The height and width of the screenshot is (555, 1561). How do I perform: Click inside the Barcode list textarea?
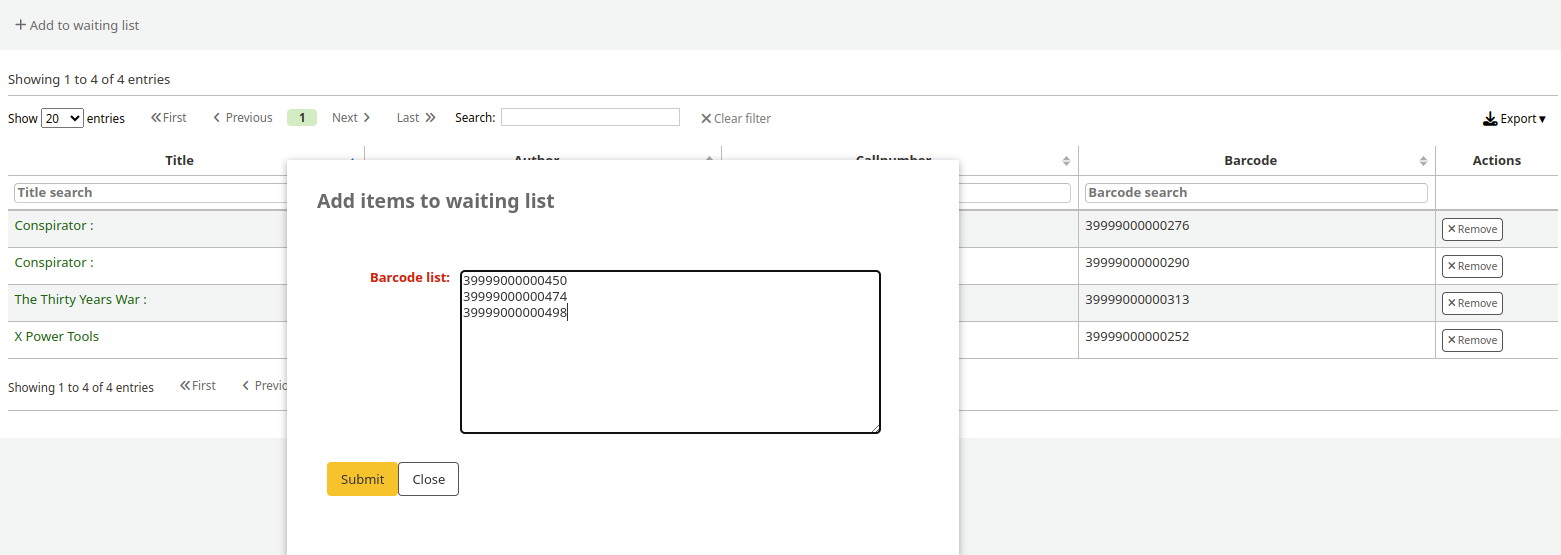[x=670, y=370]
